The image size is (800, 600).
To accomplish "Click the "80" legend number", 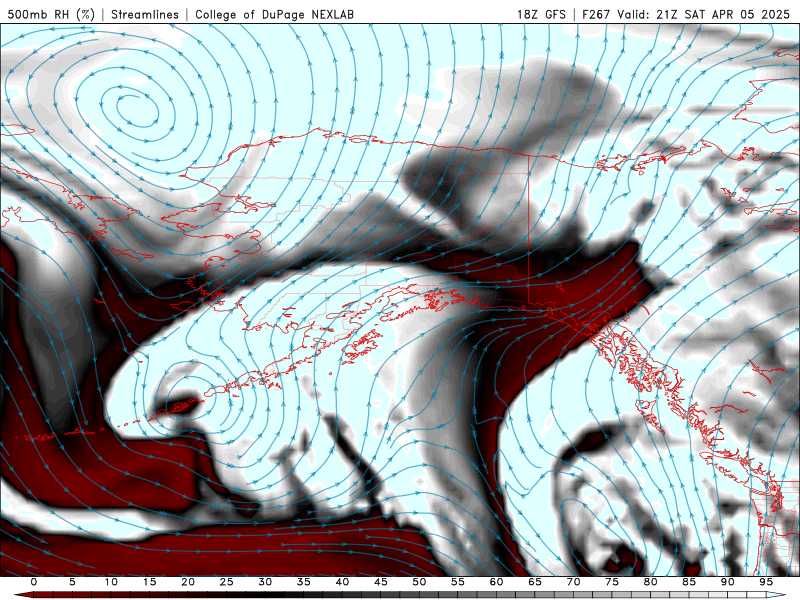I will click(650, 582).
